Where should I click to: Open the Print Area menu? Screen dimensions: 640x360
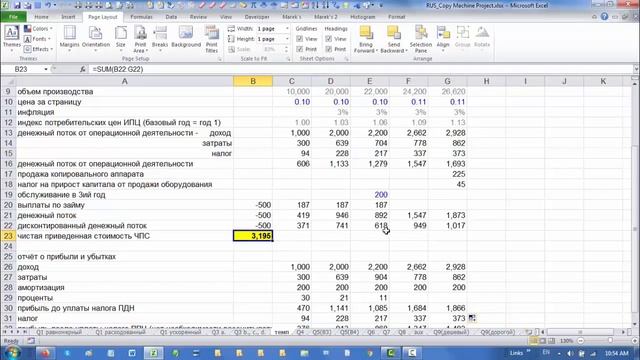(x=140, y=39)
